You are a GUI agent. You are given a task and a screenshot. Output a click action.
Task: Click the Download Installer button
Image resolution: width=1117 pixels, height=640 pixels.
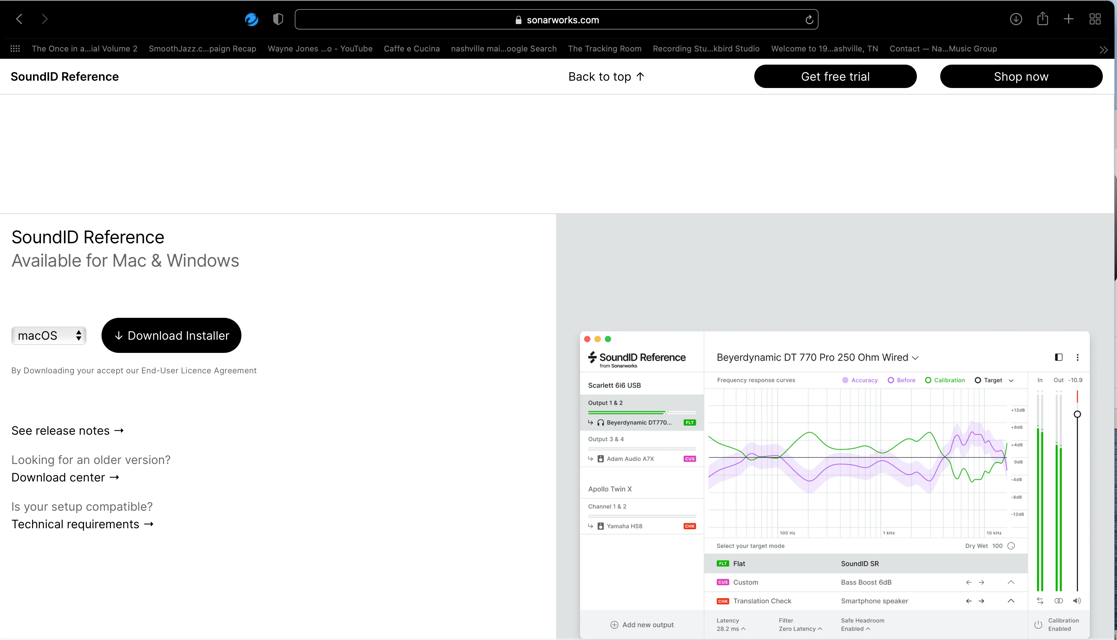click(171, 335)
